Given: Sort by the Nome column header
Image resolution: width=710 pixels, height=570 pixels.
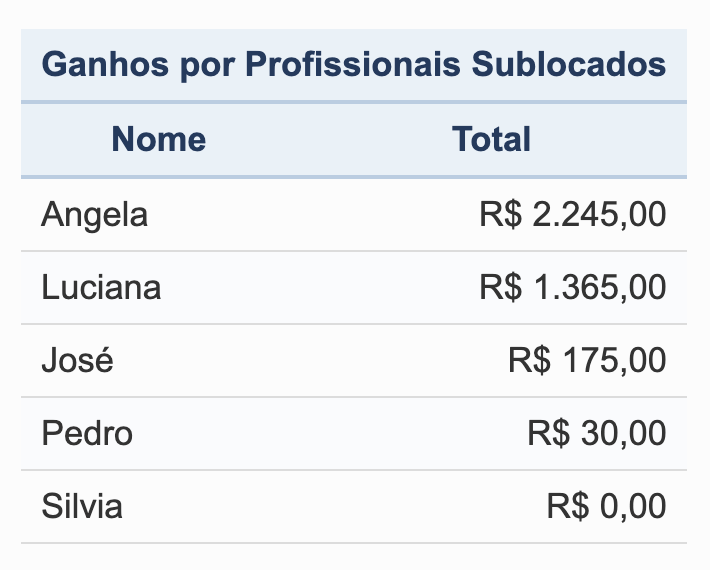Looking at the screenshot, I should coord(159,139).
